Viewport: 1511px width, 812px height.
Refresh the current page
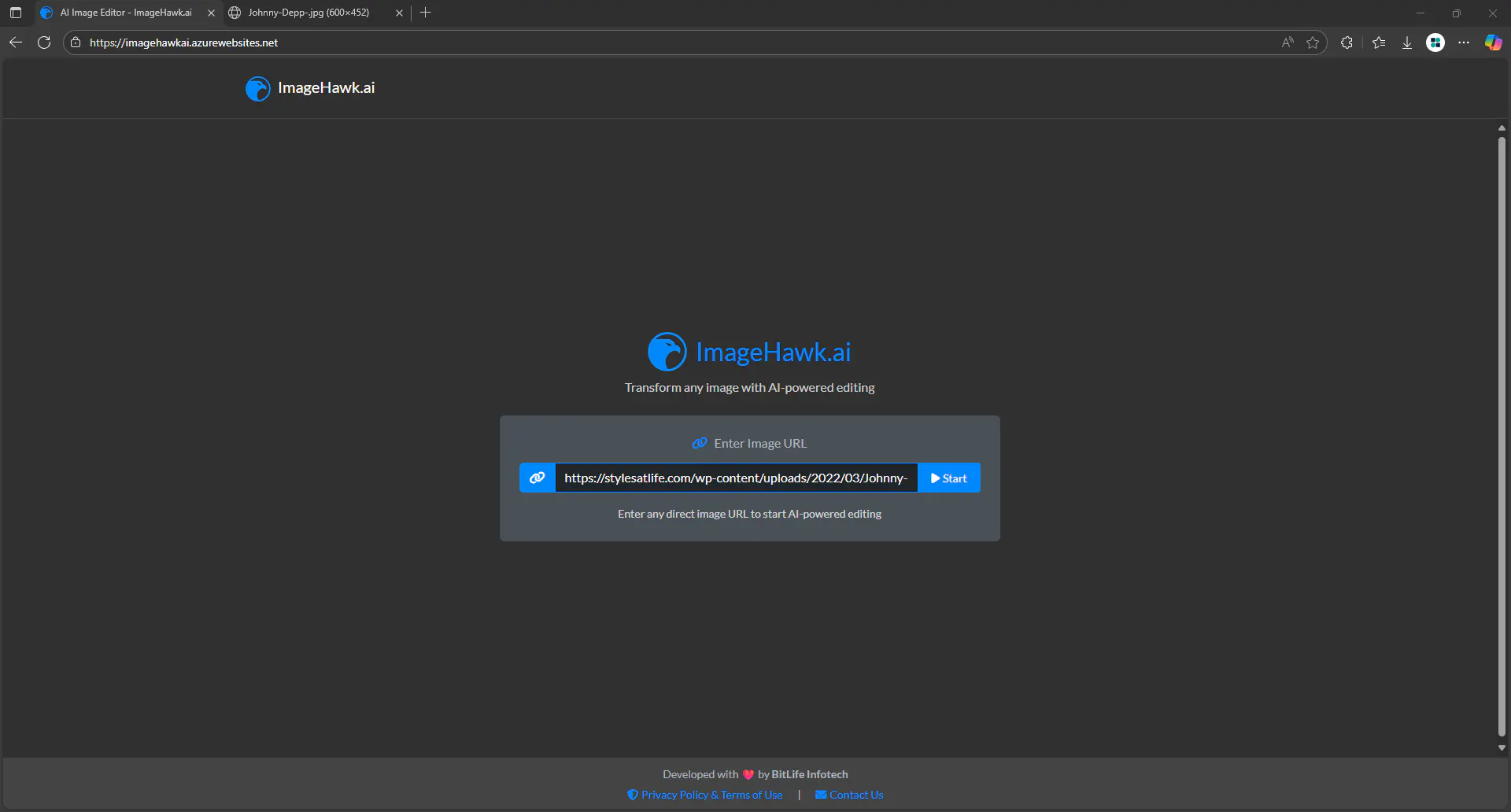click(x=44, y=42)
